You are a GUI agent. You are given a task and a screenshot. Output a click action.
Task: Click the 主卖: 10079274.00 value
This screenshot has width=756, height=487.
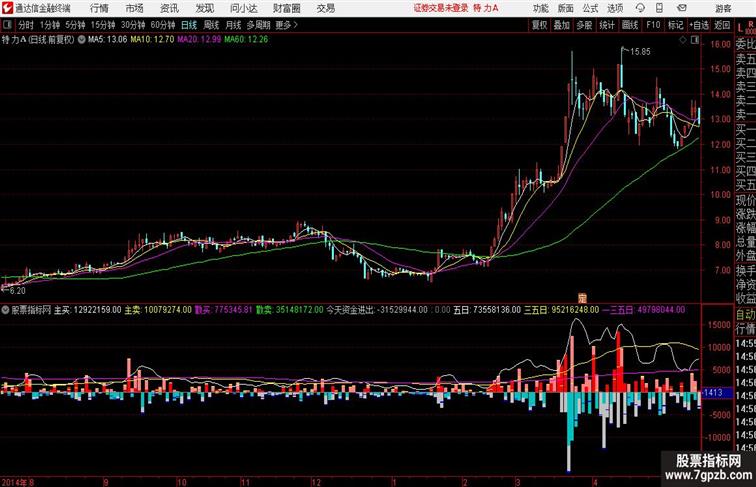click(158, 310)
